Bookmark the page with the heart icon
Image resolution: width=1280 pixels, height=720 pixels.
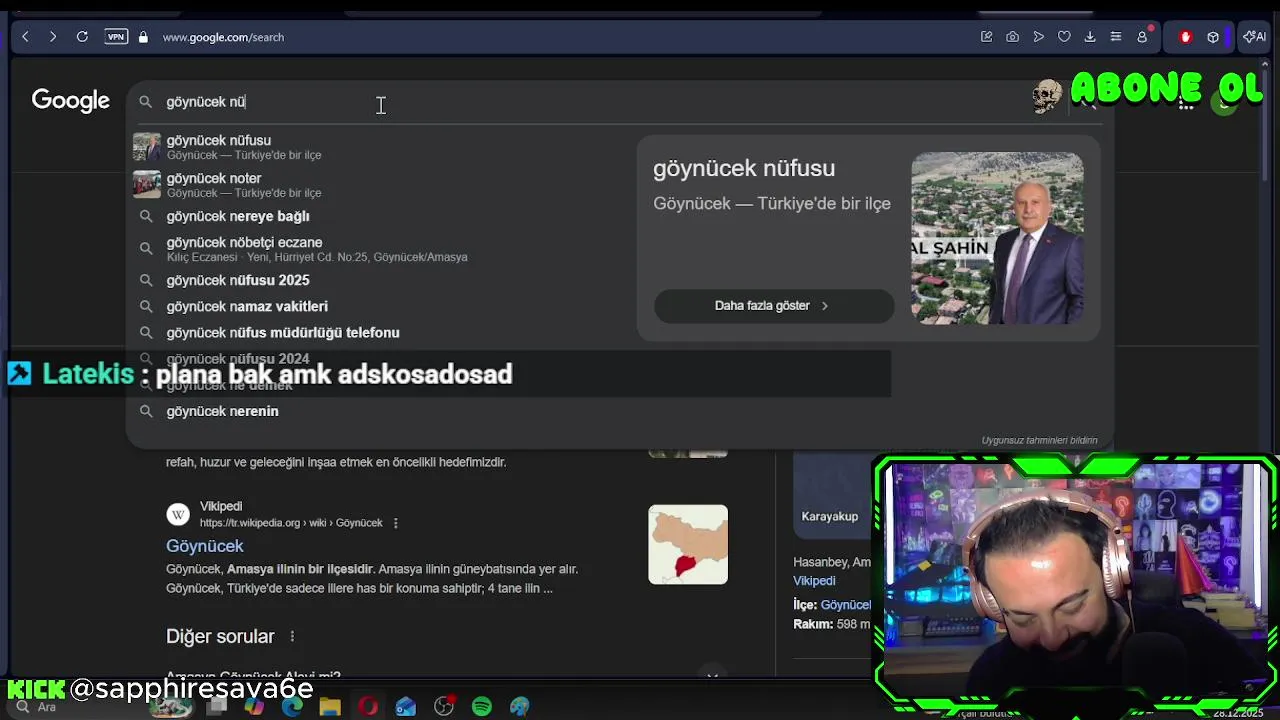click(x=1064, y=37)
